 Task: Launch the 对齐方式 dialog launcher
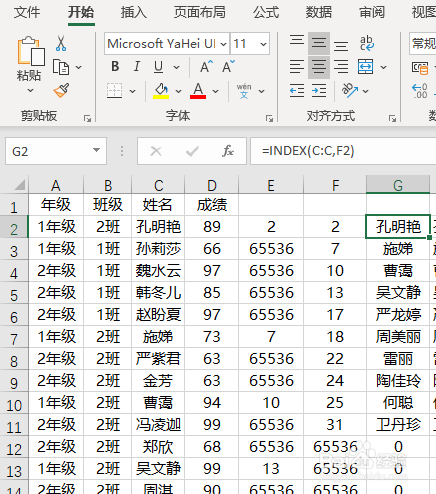point(392,118)
